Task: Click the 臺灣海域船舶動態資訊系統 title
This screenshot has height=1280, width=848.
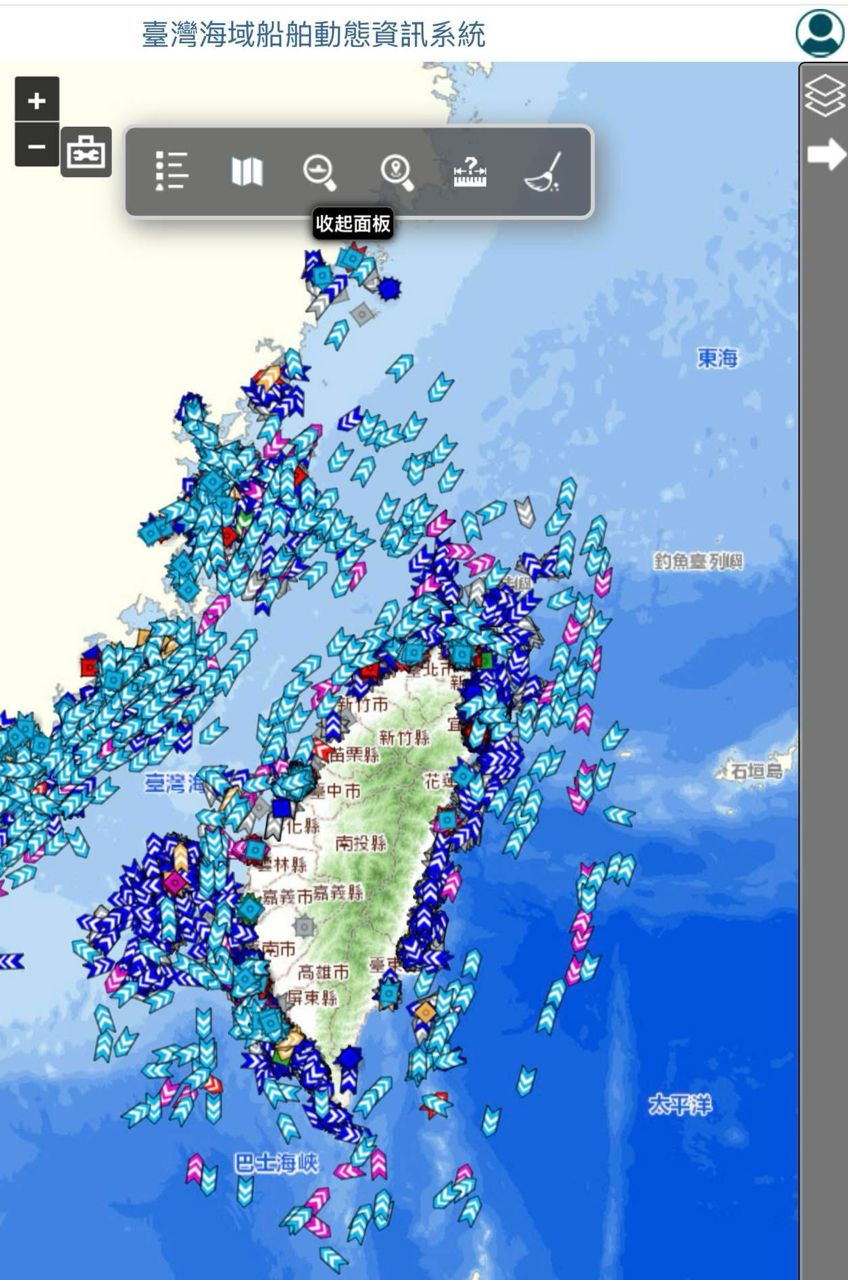Action: pos(313,35)
